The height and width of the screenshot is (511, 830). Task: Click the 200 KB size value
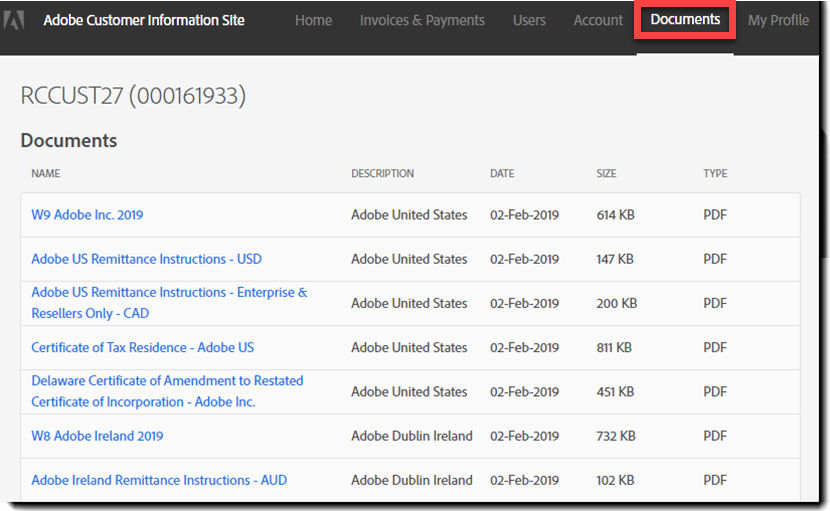(x=617, y=303)
